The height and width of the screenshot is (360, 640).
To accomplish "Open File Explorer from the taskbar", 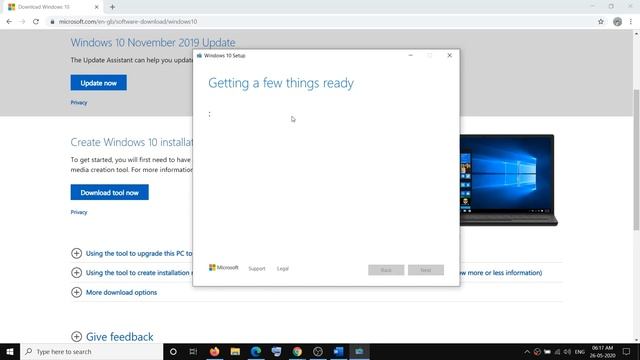I will 235,351.
